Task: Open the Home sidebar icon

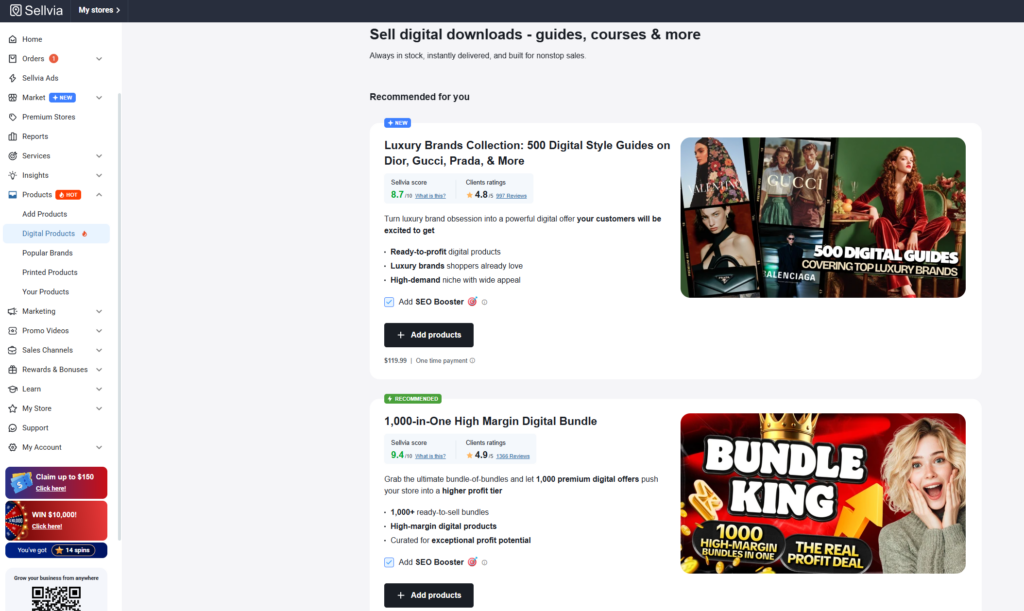Action: tap(12, 39)
